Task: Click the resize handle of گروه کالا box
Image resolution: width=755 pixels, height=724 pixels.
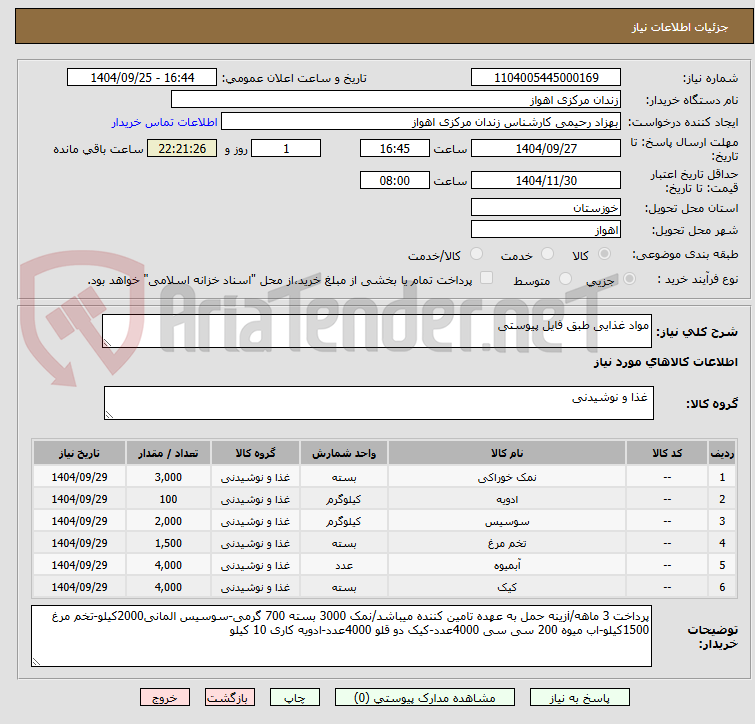Action: point(109,414)
